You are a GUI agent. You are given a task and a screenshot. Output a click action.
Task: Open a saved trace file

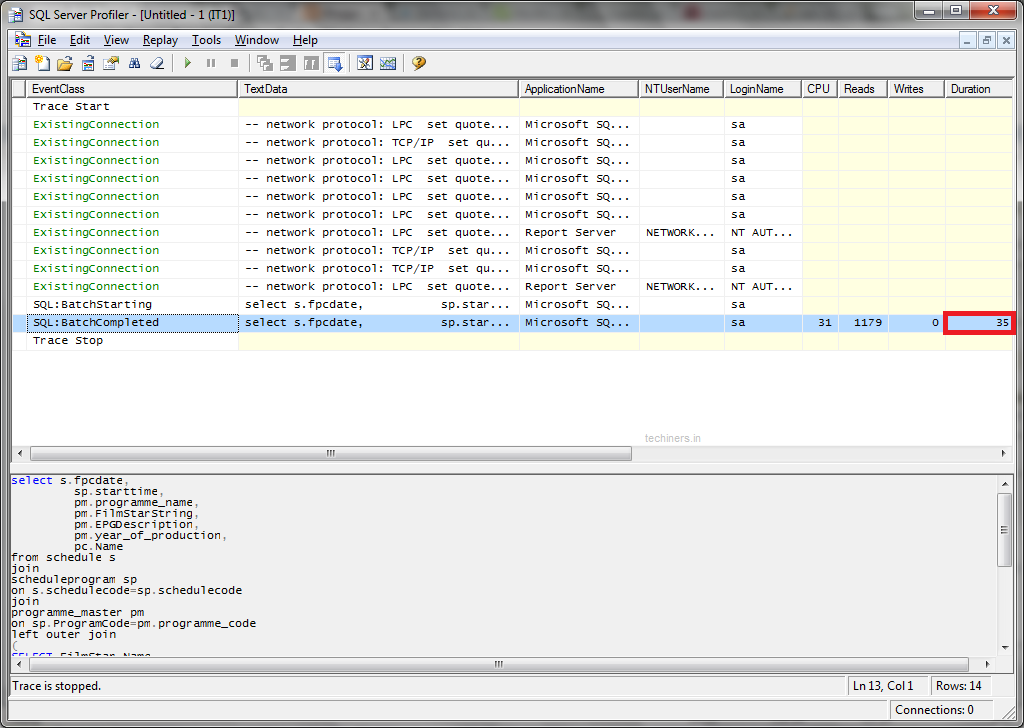pos(64,62)
